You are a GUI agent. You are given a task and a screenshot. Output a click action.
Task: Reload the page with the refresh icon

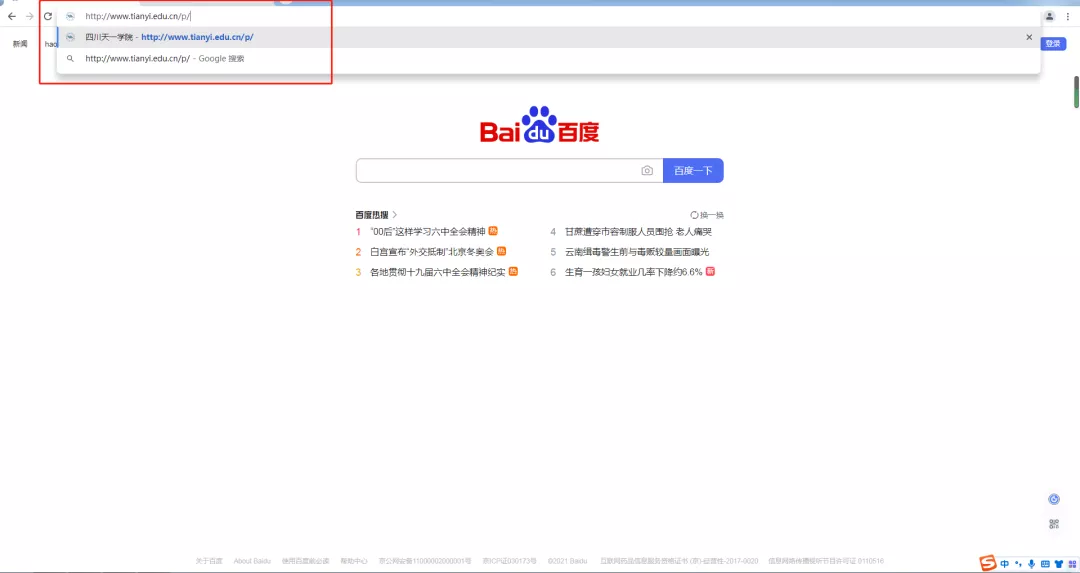[x=48, y=17]
